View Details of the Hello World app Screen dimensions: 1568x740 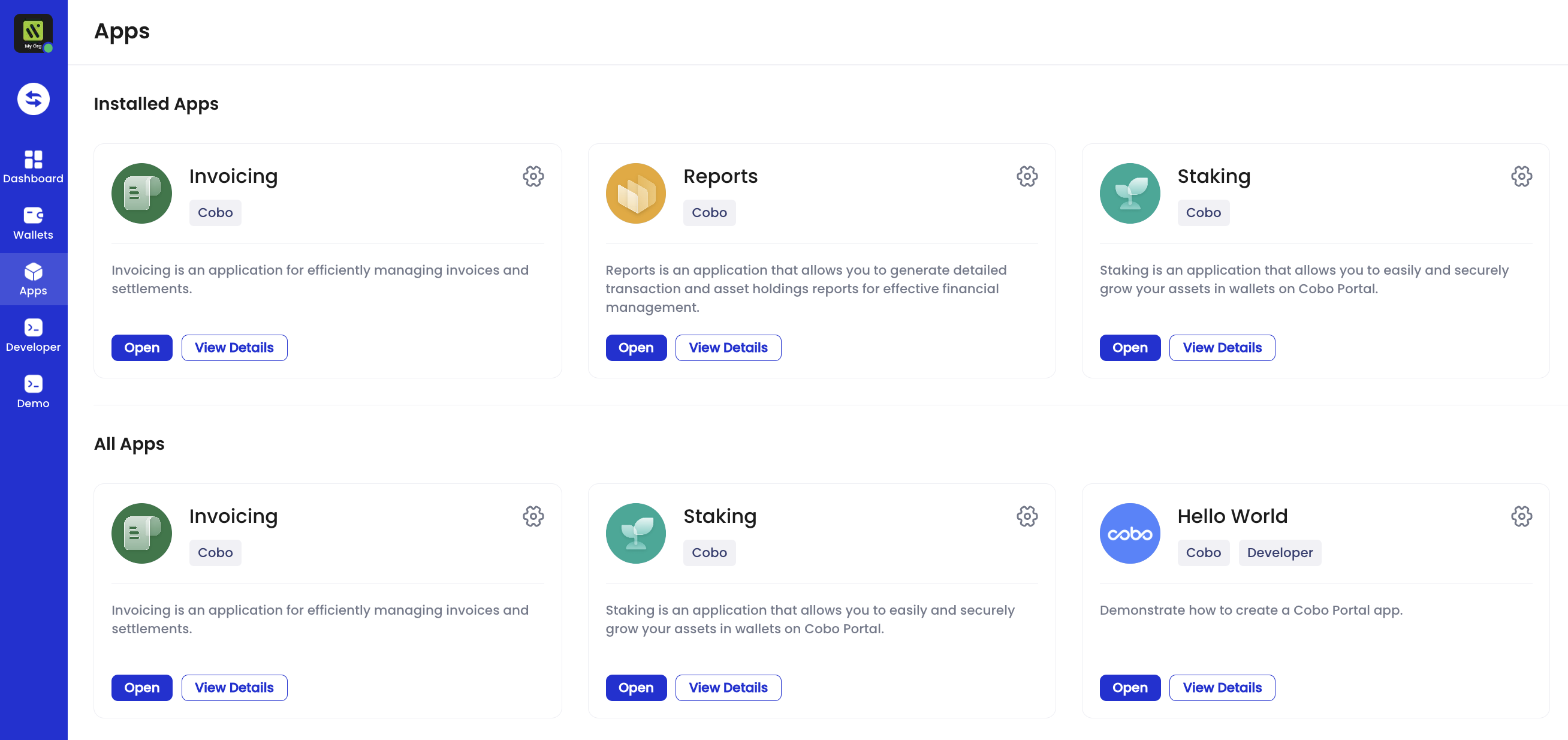[x=1222, y=687]
